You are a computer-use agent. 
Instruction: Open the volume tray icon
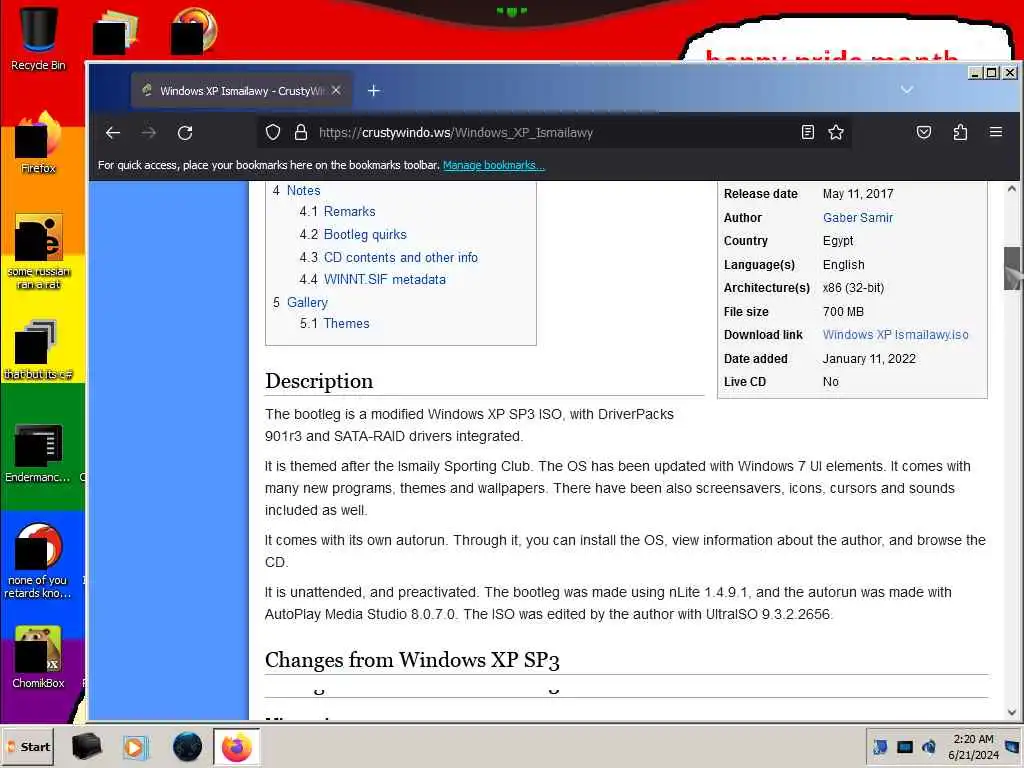929,746
